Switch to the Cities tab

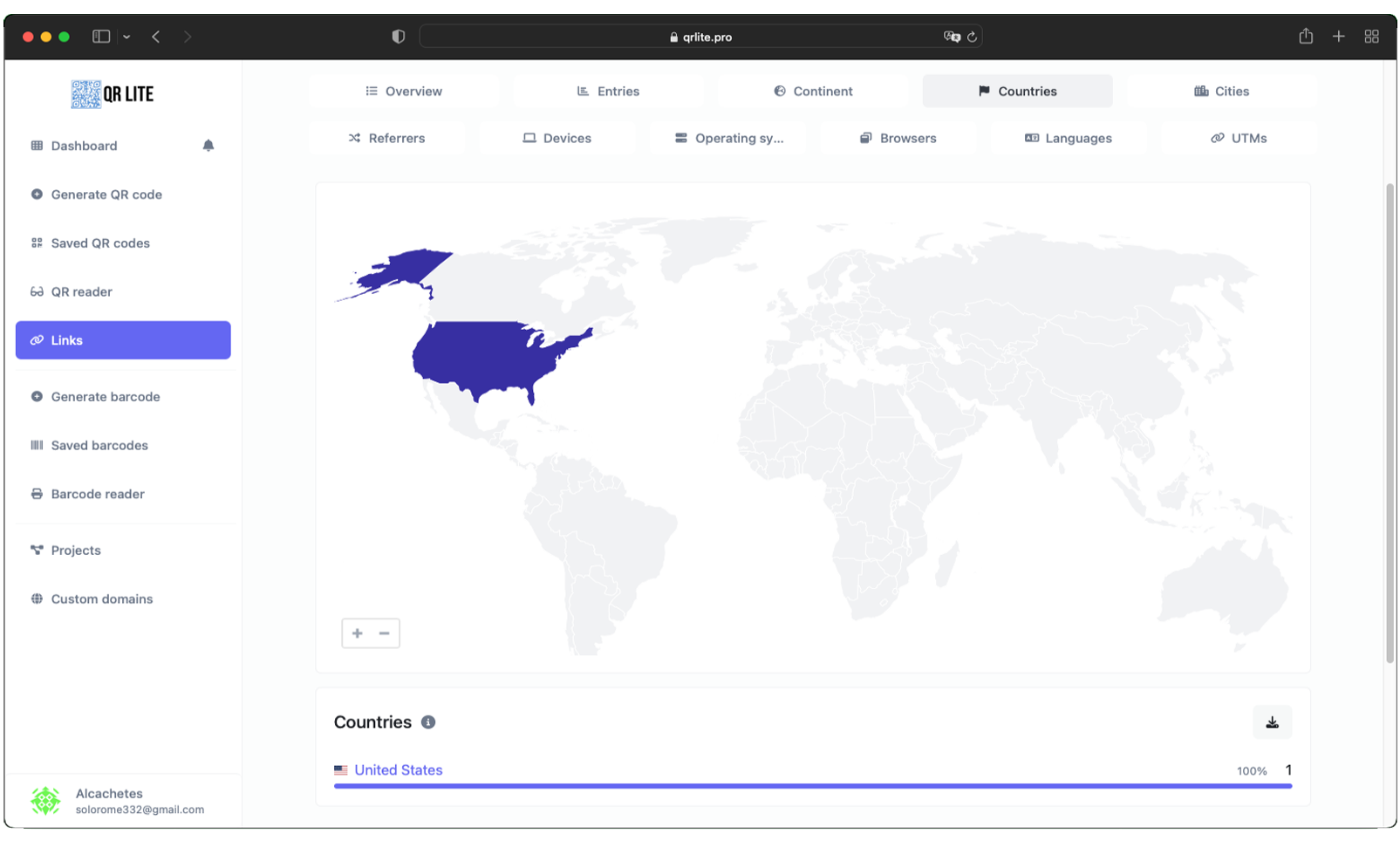pyautogui.click(x=1221, y=91)
